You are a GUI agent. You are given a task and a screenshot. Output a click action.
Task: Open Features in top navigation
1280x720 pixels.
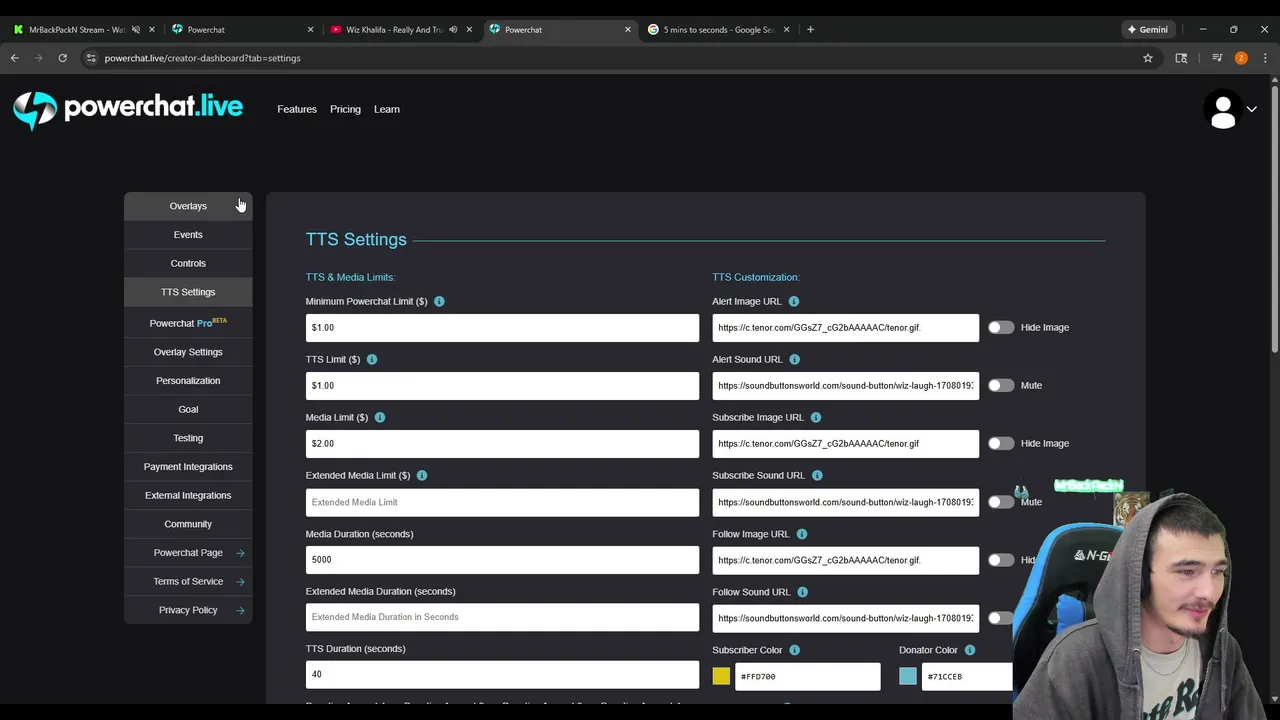[x=297, y=109]
